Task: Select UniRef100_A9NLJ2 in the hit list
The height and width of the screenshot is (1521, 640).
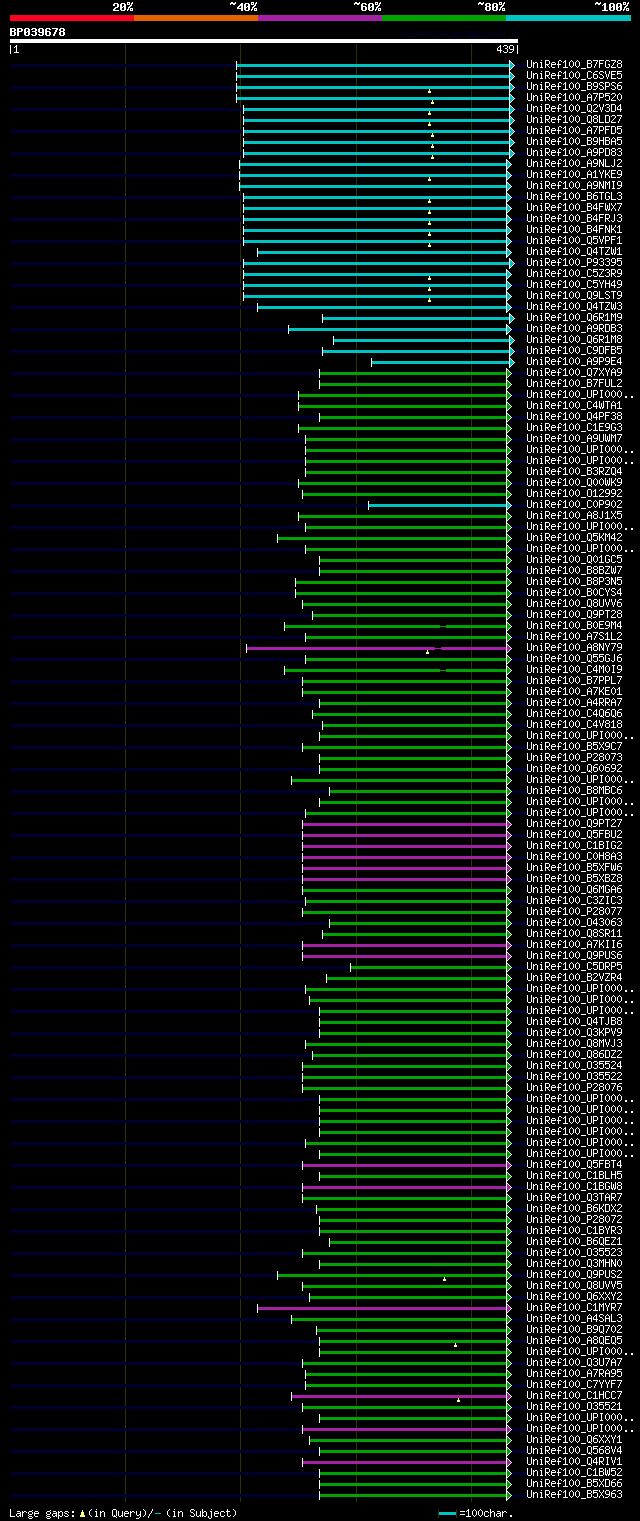Action: pyautogui.click(x=574, y=163)
